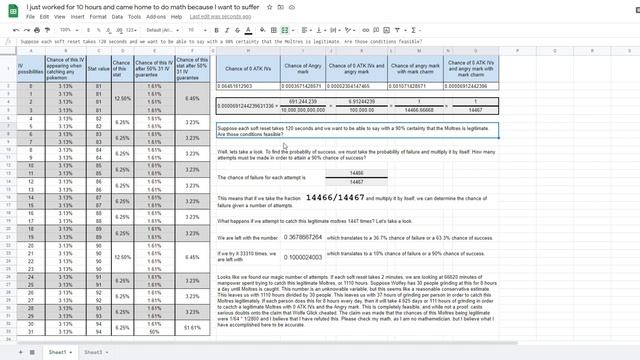640x360 pixels.
Task: Click the Redo arrow in toolbar
Action: pos(27,30)
